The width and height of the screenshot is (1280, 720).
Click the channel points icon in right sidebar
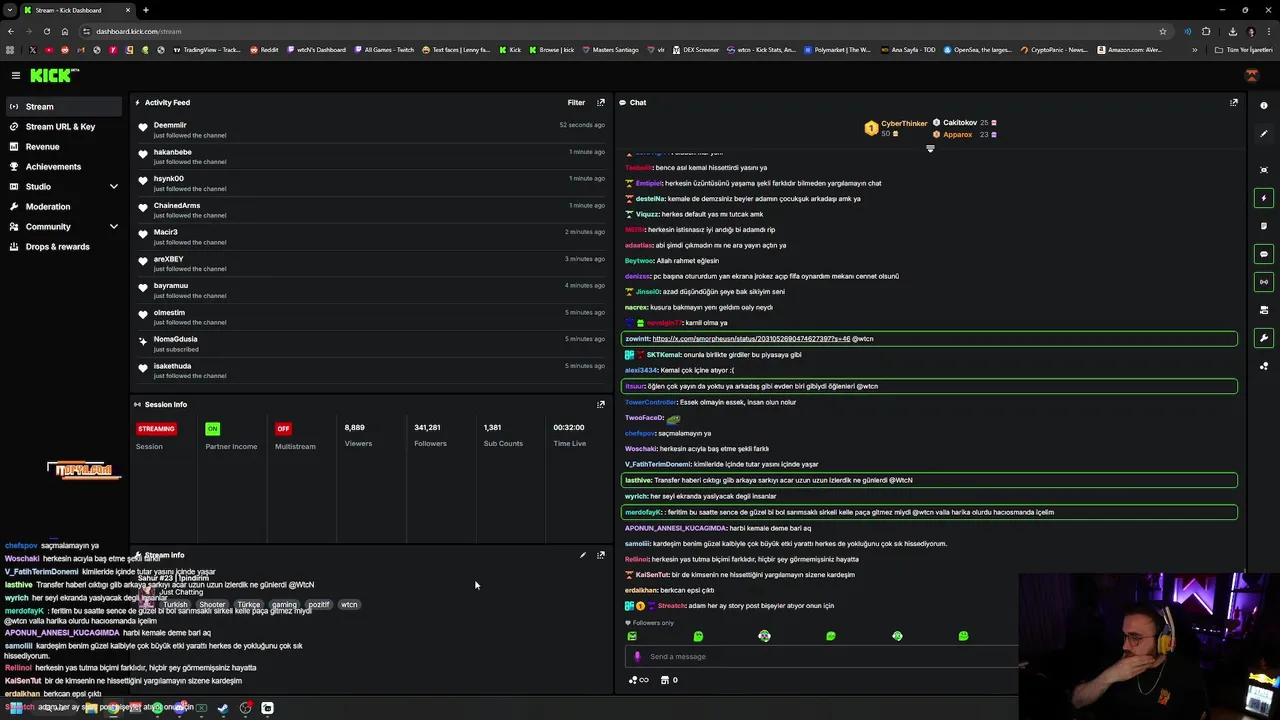point(1264,366)
